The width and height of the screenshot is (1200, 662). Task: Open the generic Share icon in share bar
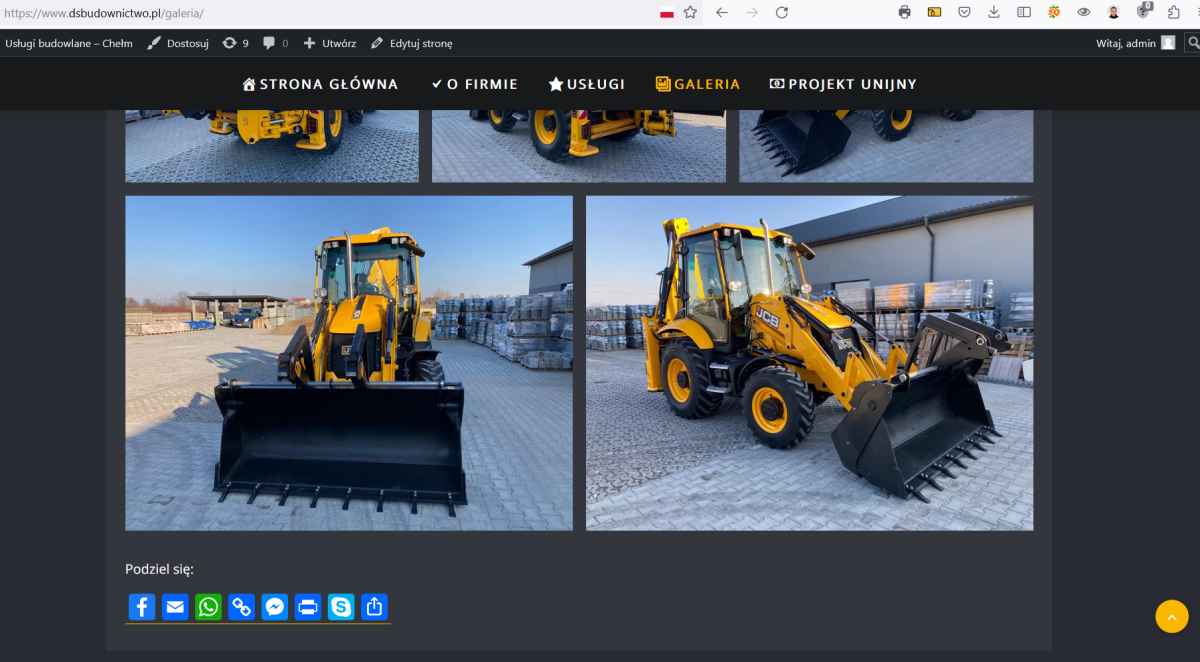coord(374,607)
